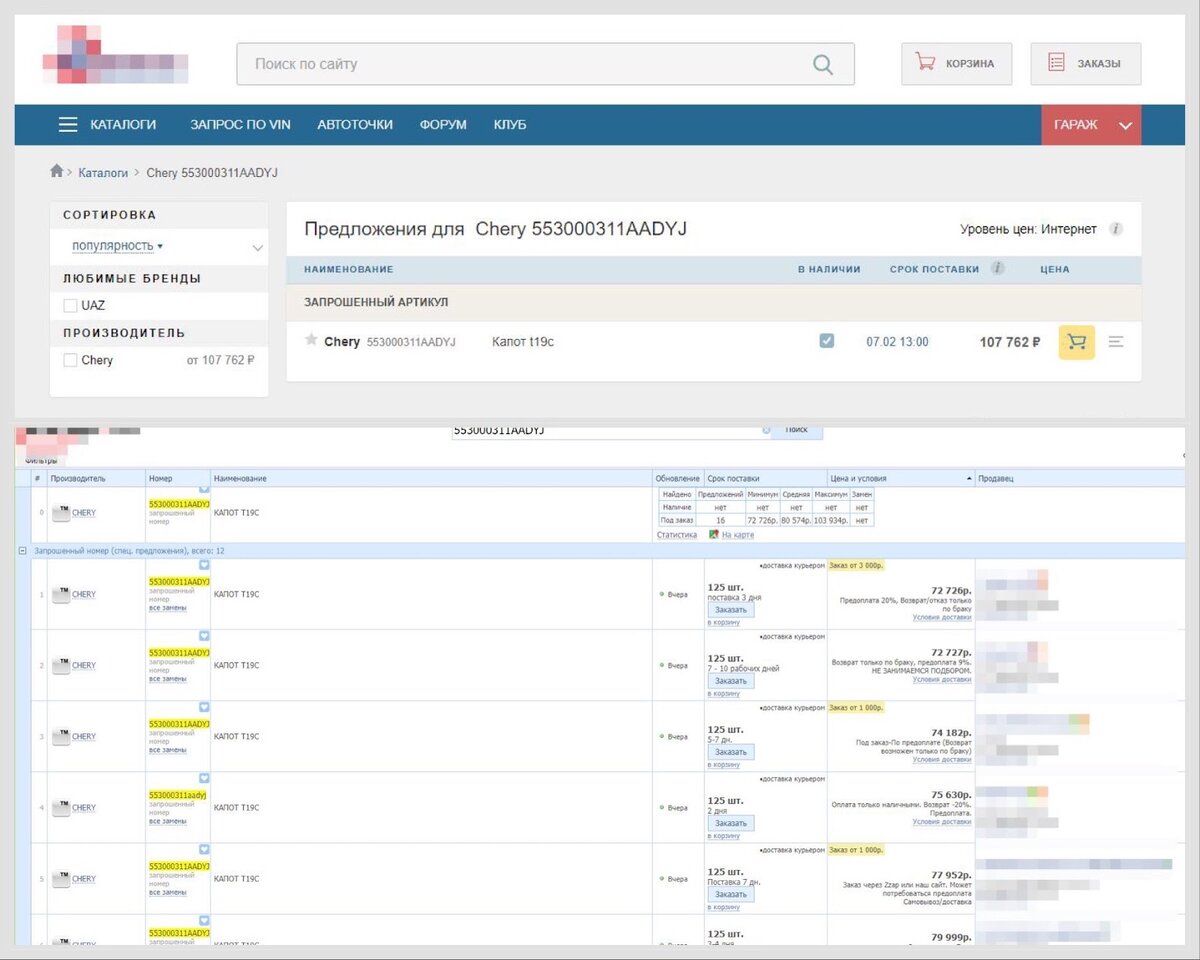The height and width of the screenshot is (960, 1200).
Task: Click Заказать for the 77 952р. offer
Action: click(731, 894)
